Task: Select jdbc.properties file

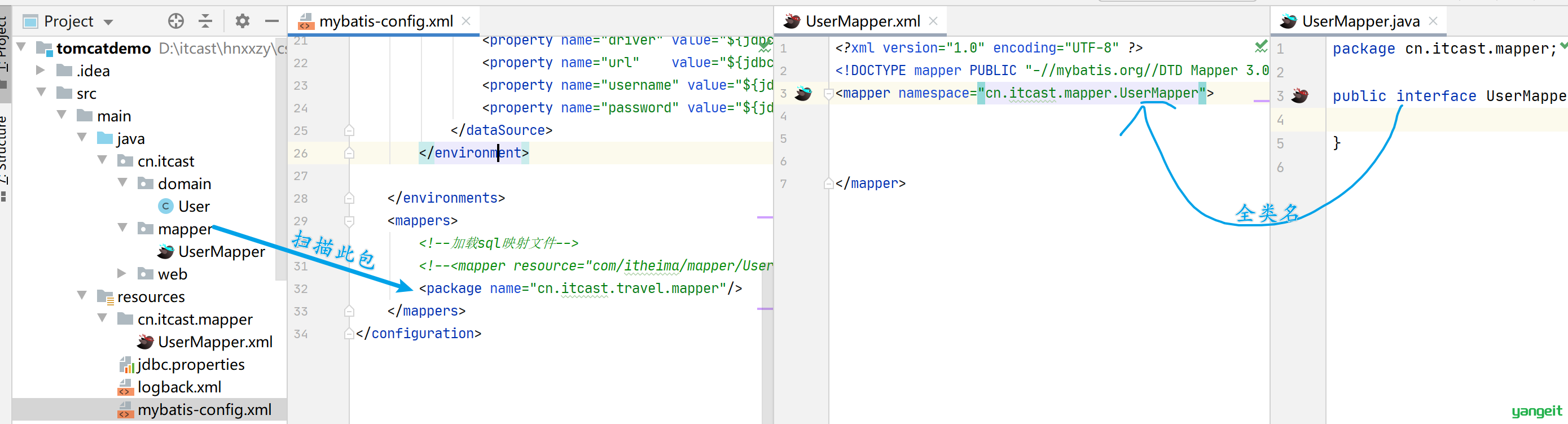Action: [x=191, y=364]
